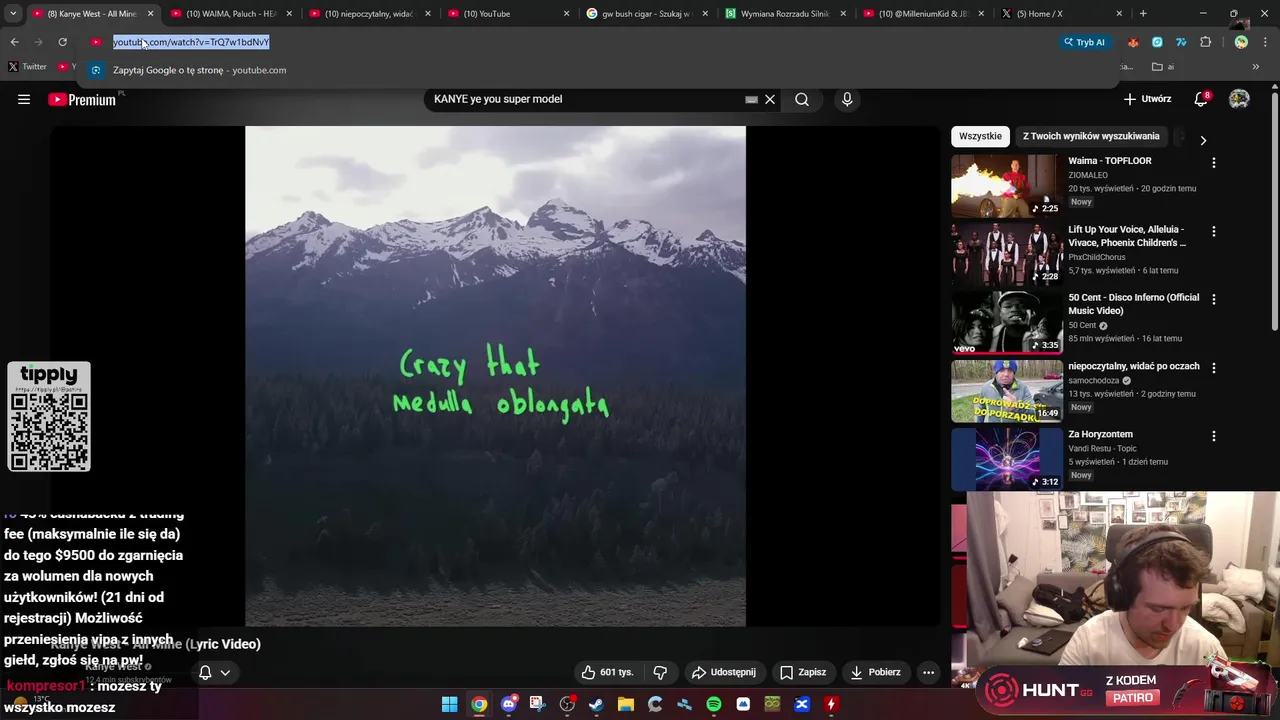Open options menu for Waima - TOPFLOOR video

coord(1214,163)
